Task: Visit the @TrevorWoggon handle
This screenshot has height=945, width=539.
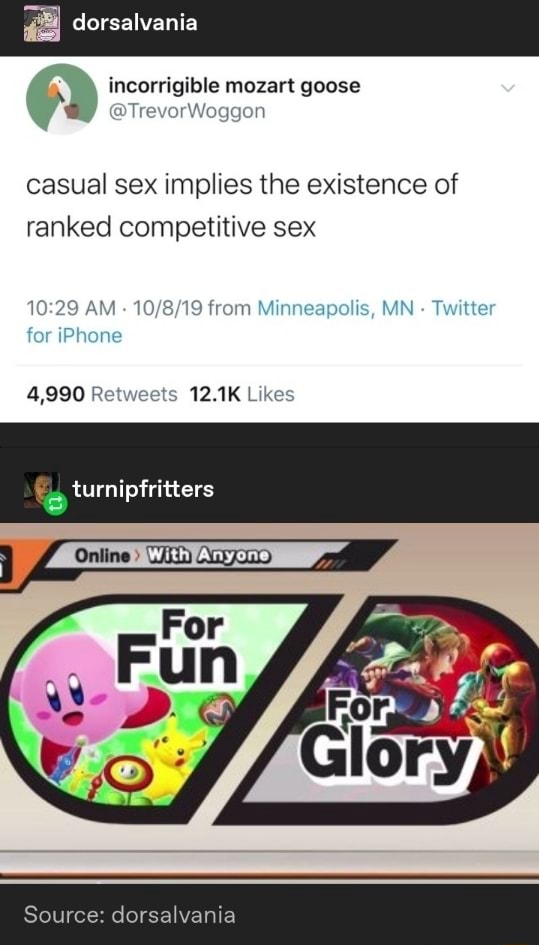Action: click(x=187, y=112)
